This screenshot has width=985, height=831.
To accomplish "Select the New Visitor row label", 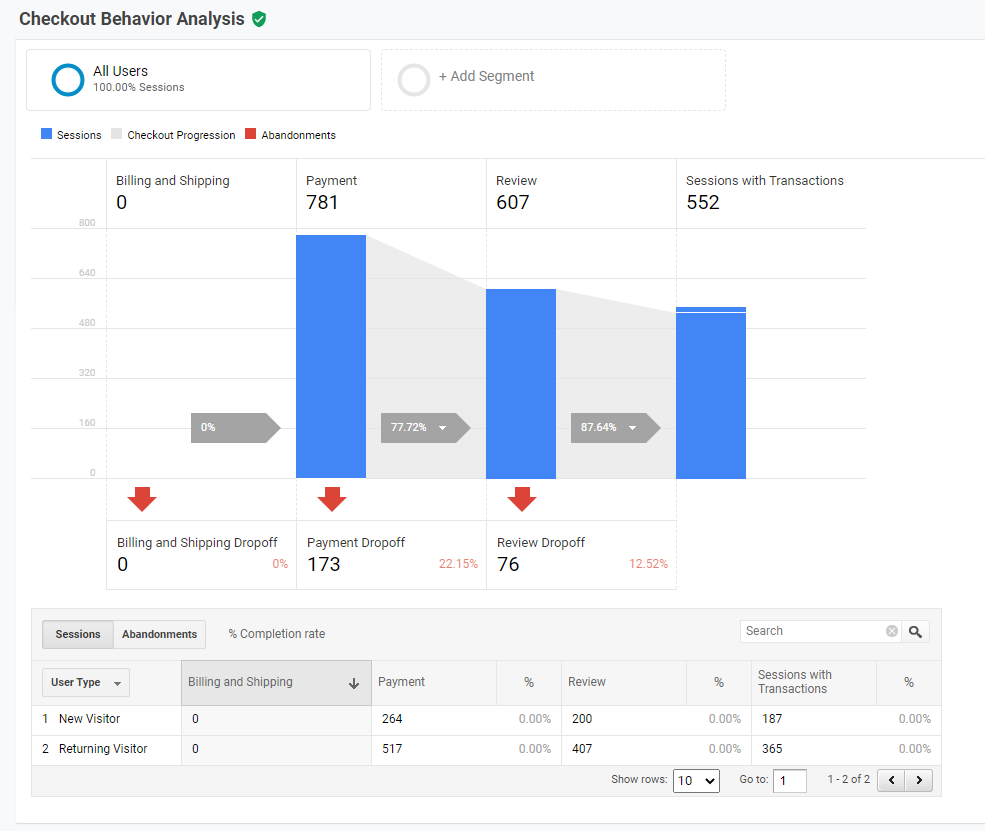I will (89, 719).
